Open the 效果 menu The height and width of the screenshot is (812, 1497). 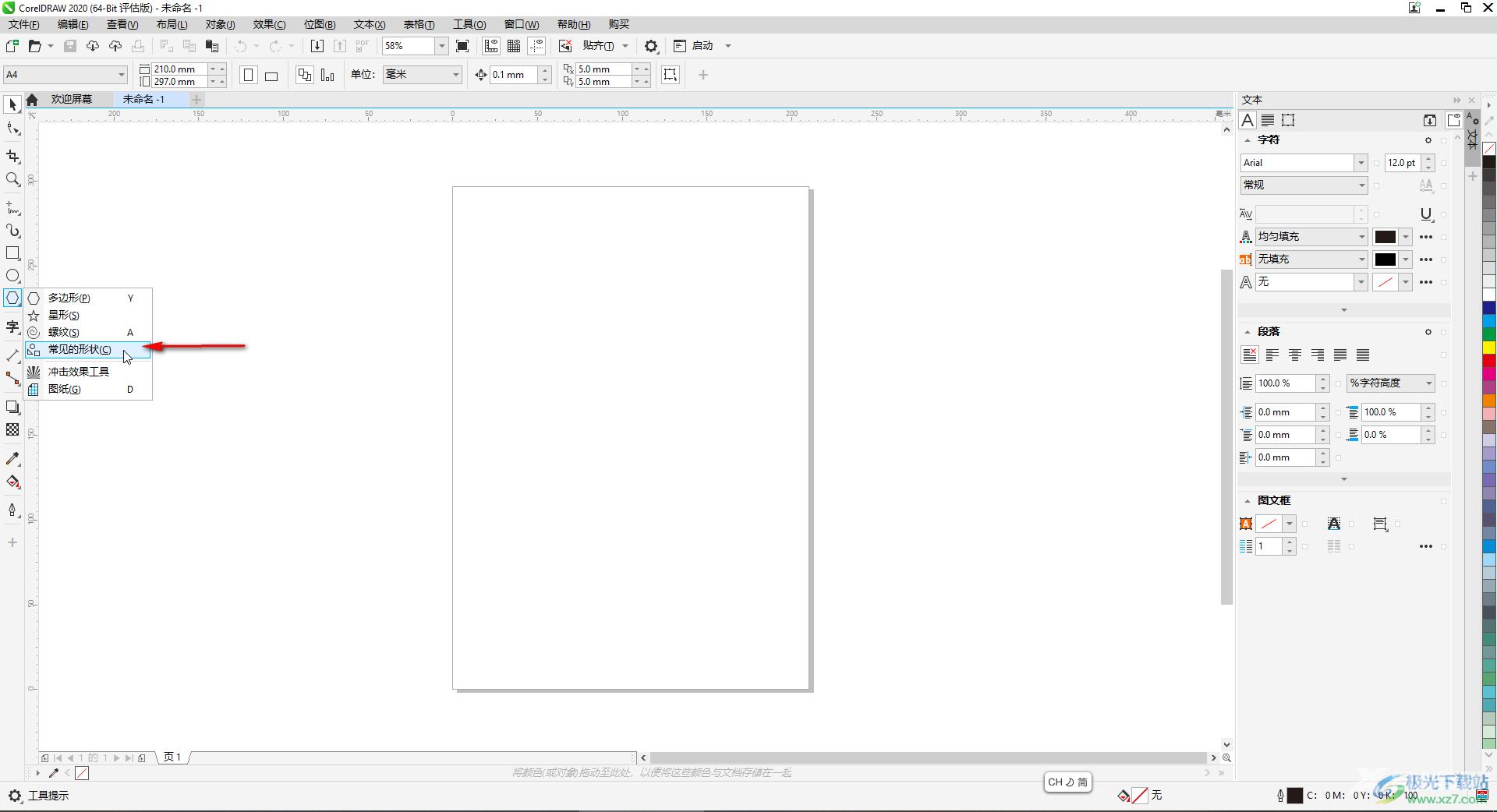coord(269,24)
